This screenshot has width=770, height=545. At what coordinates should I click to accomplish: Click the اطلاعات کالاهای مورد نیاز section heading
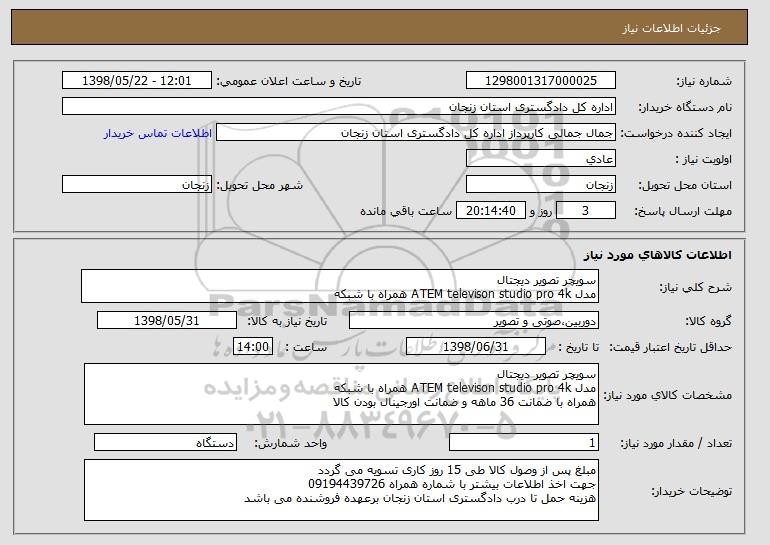pyautogui.click(x=658, y=255)
